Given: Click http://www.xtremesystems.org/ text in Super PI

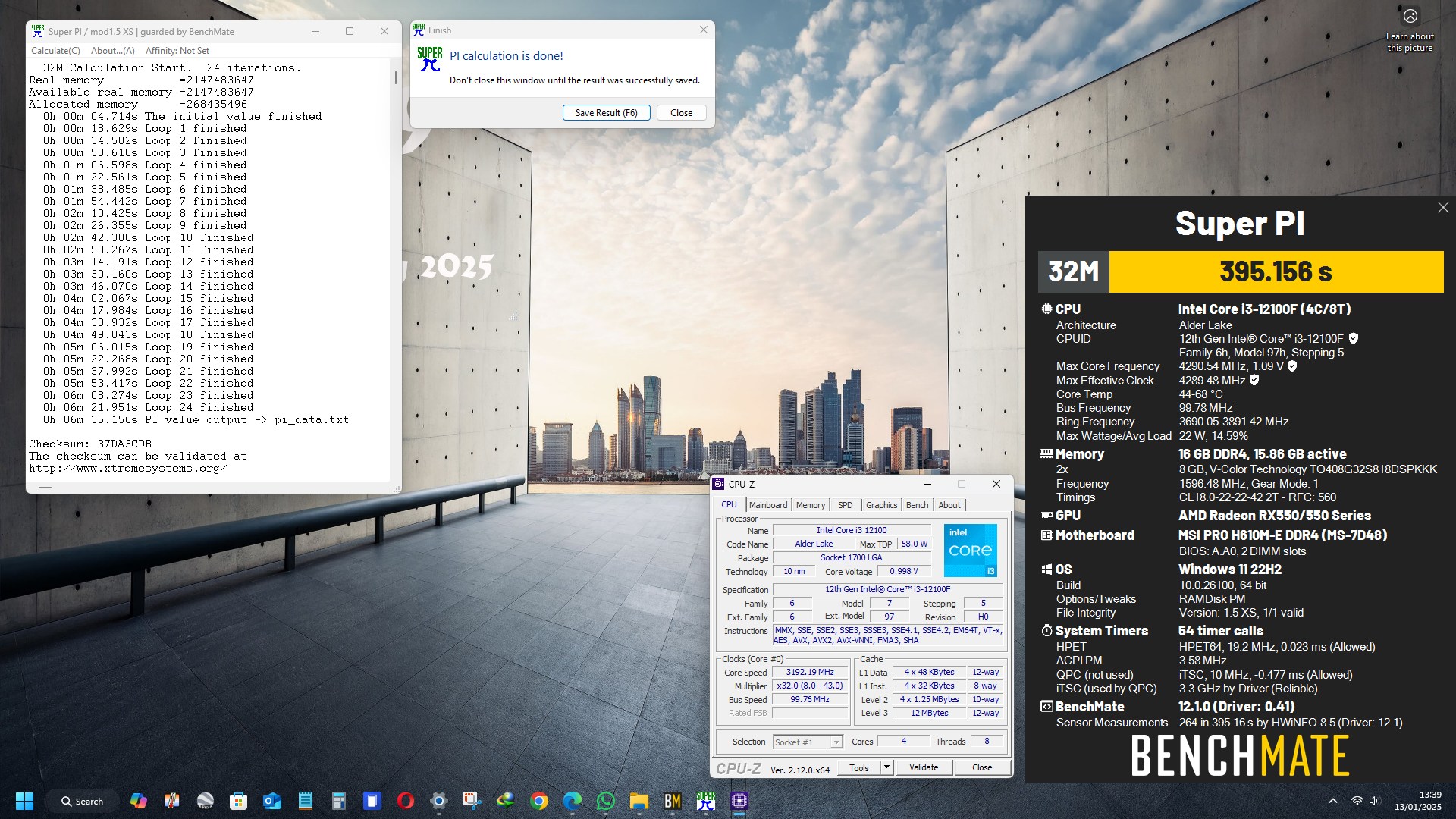Looking at the screenshot, I should pos(127,468).
